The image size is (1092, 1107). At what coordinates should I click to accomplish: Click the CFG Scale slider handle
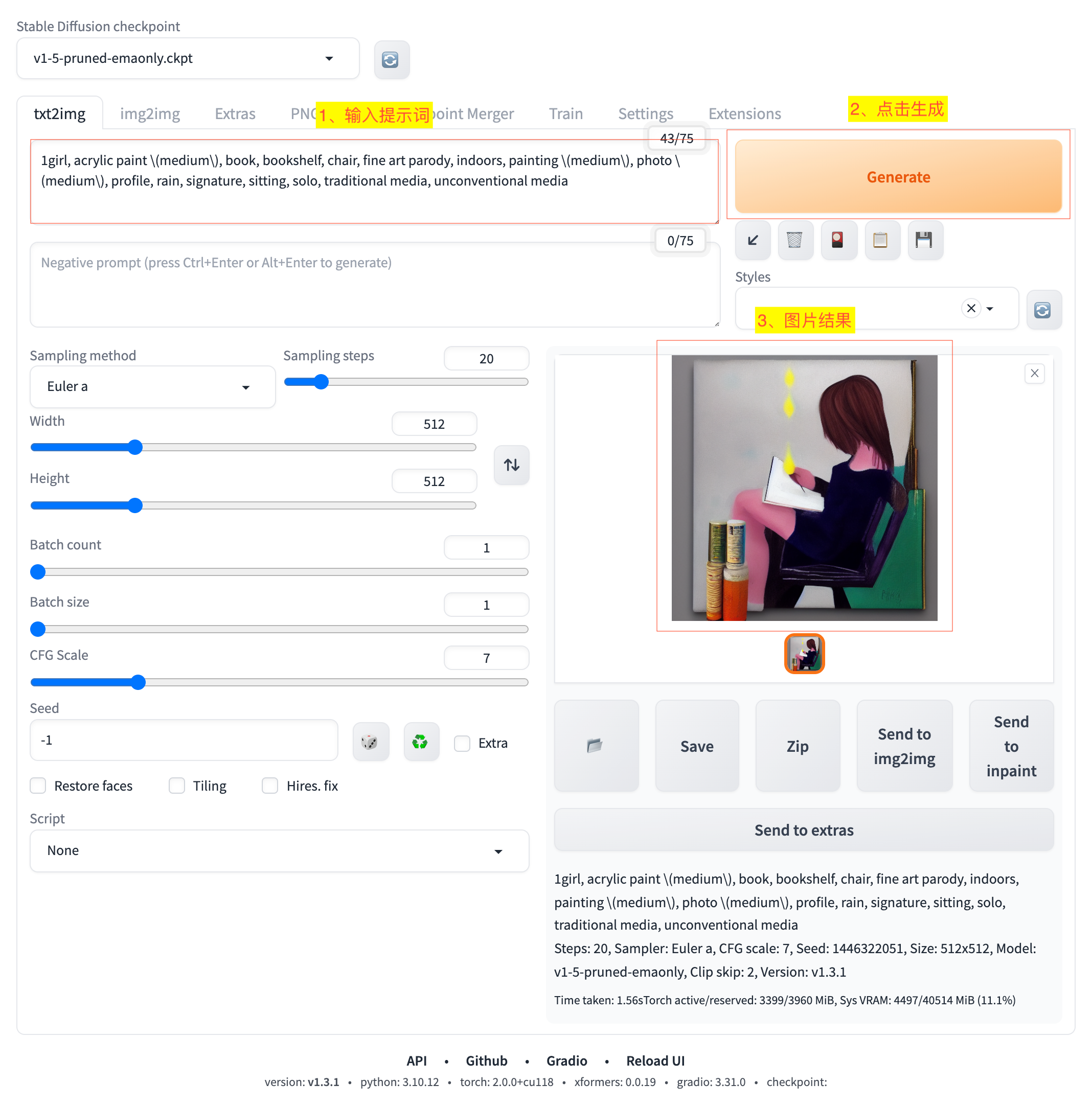pyautogui.click(x=138, y=682)
